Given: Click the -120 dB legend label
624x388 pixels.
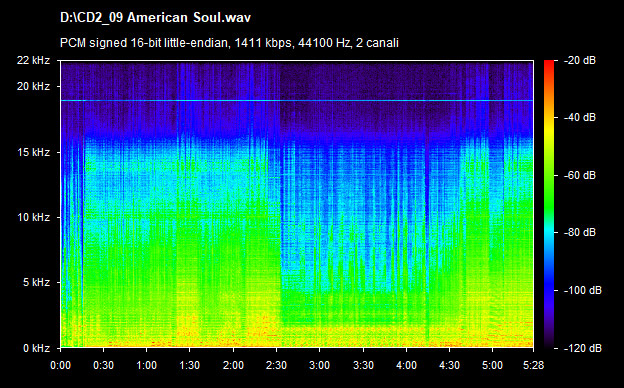Looking at the screenshot, I should point(582,348).
